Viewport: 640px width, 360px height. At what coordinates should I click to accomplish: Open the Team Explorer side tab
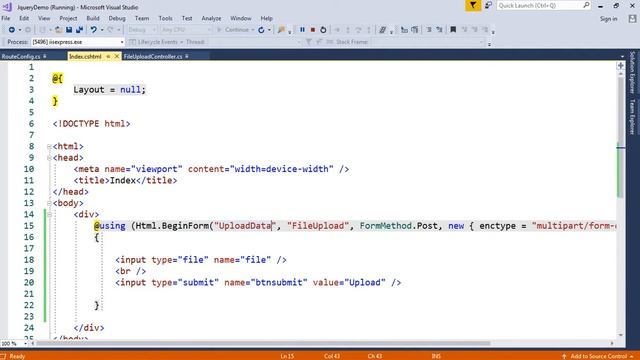pos(632,117)
